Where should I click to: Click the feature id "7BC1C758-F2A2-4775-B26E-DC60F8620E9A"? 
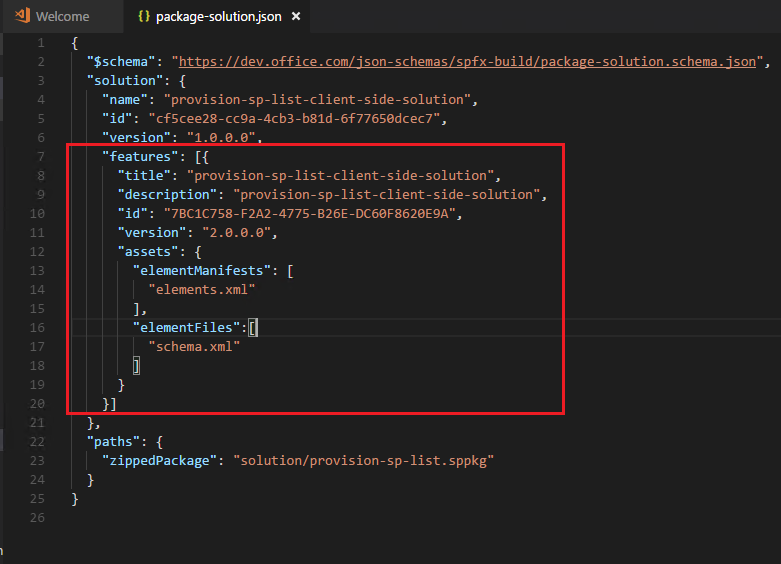(x=310, y=213)
